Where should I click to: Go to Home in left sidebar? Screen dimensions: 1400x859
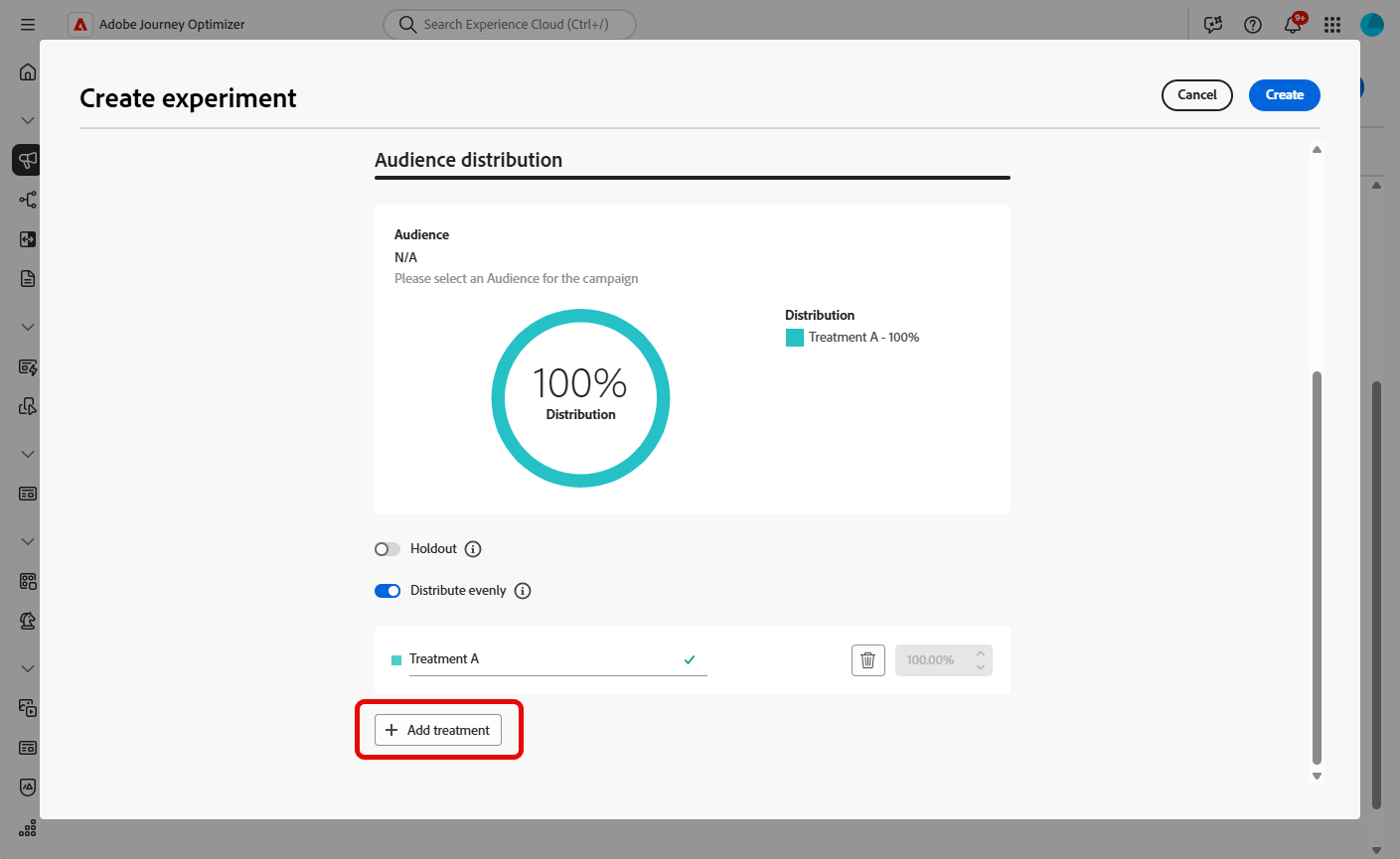pyautogui.click(x=28, y=72)
